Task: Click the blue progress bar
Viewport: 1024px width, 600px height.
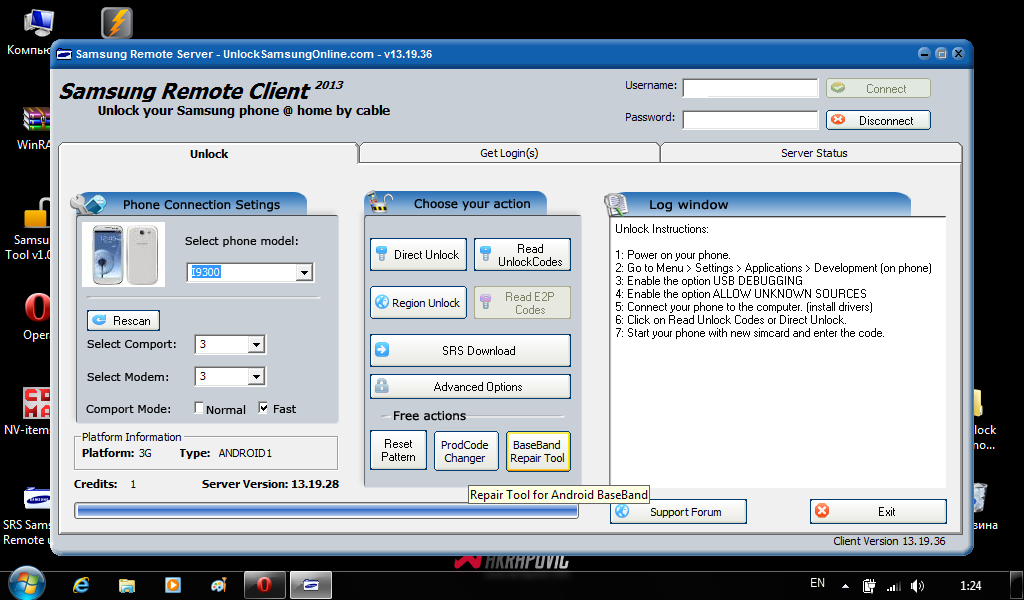Action: pos(326,511)
